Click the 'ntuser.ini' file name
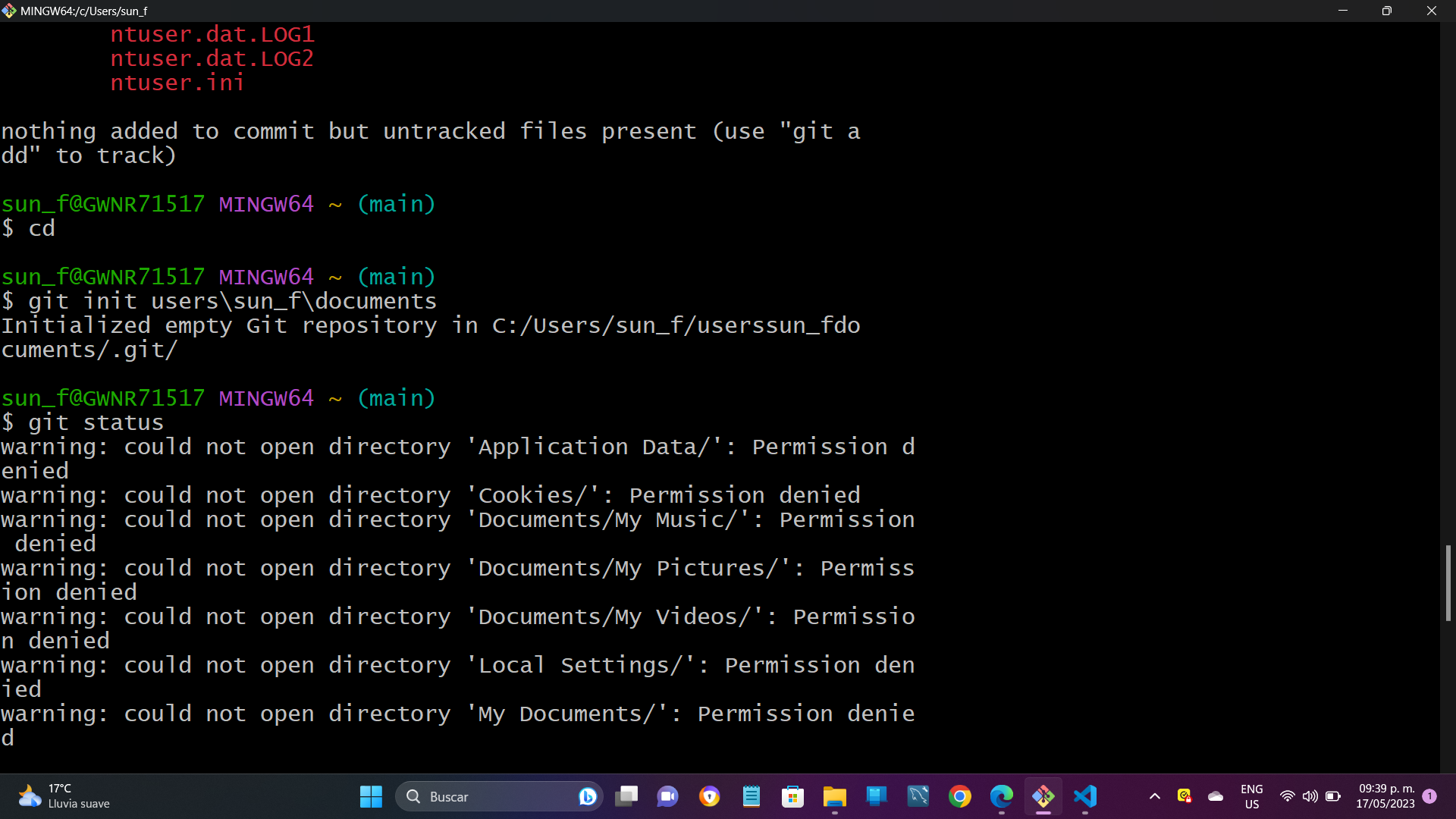1456x819 pixels. point(177,83)
